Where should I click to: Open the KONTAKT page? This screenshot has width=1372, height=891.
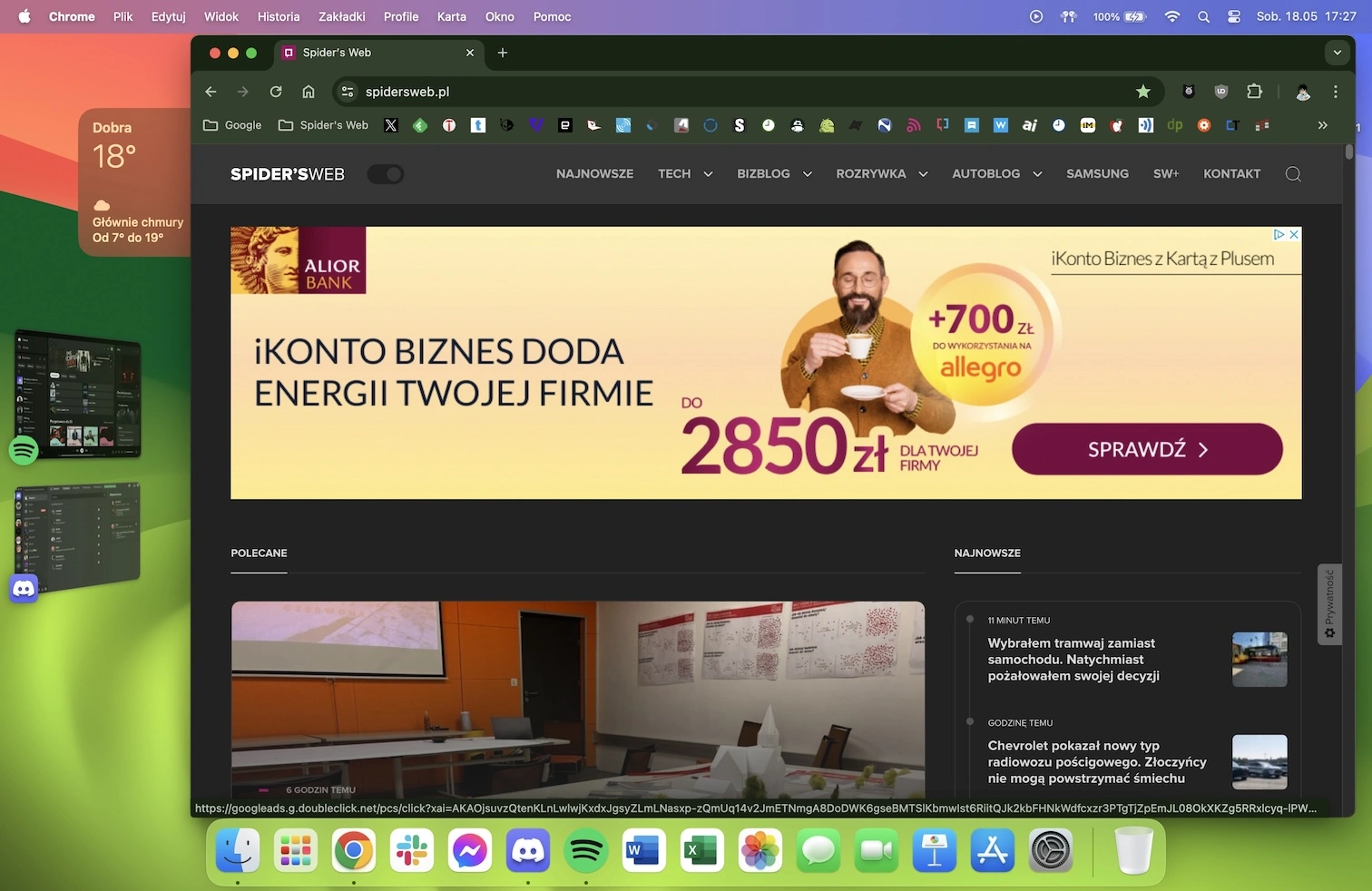pos(1231,174)
